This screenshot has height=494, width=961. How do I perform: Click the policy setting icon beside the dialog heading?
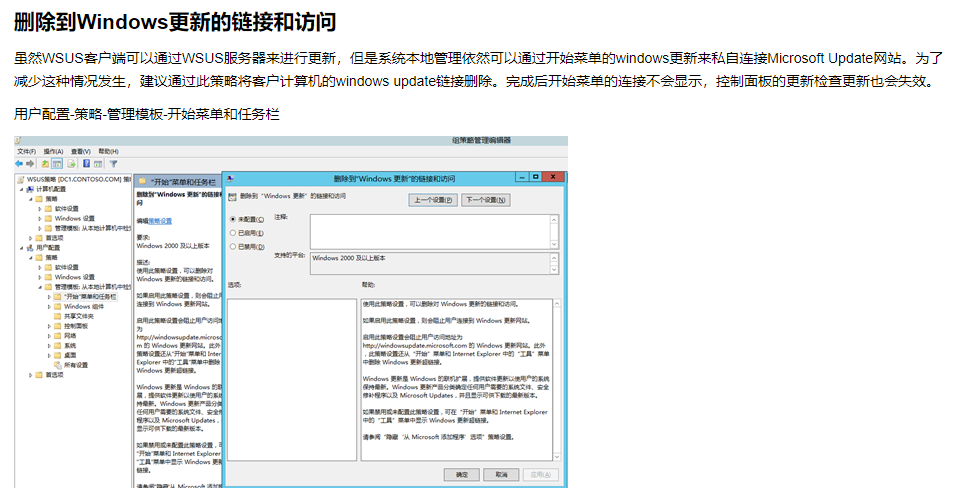[x=232, y=197]
